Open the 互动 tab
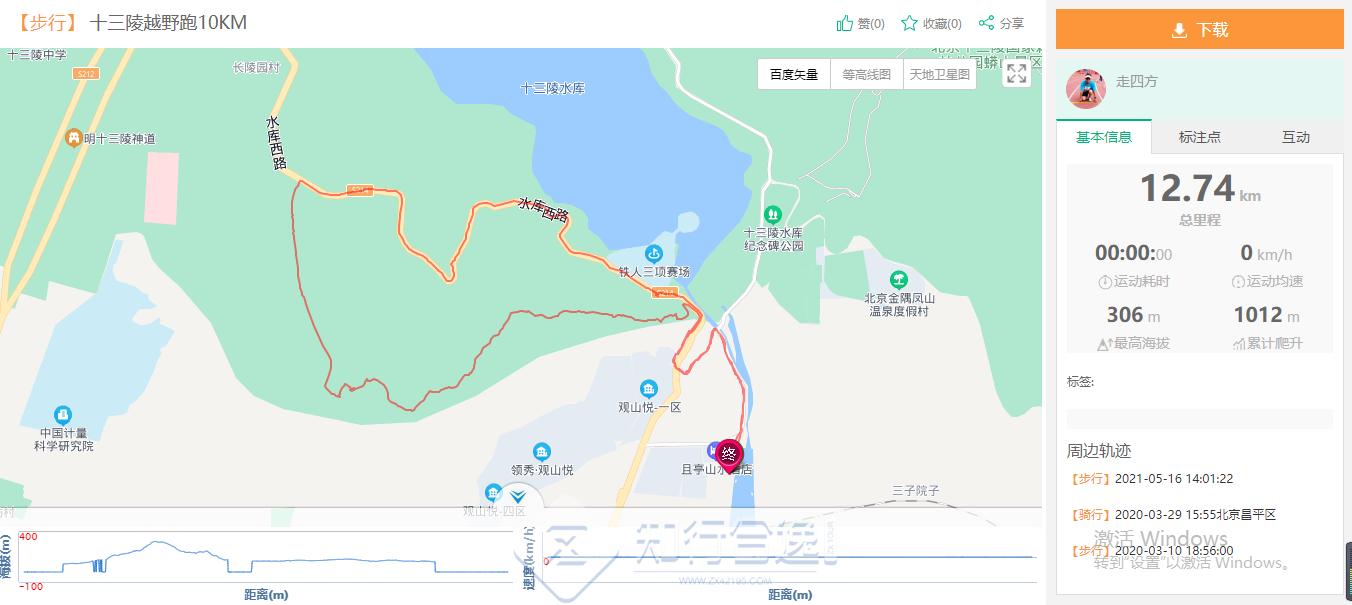Viewport: 1352px width, 605px height. pyautogui.click(x=1296, y=137)
